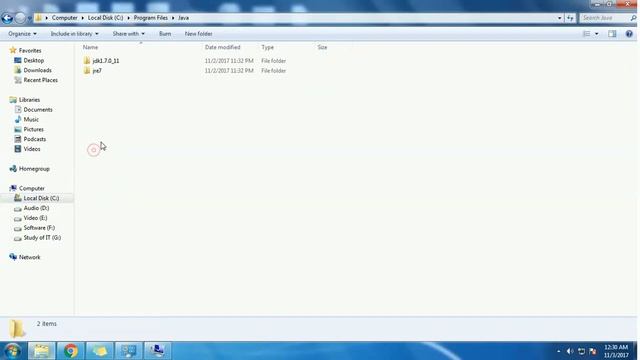This screenshot has width=640, height=360.
Task: Open the view options dropdown arrow
Action: point(597,34)
